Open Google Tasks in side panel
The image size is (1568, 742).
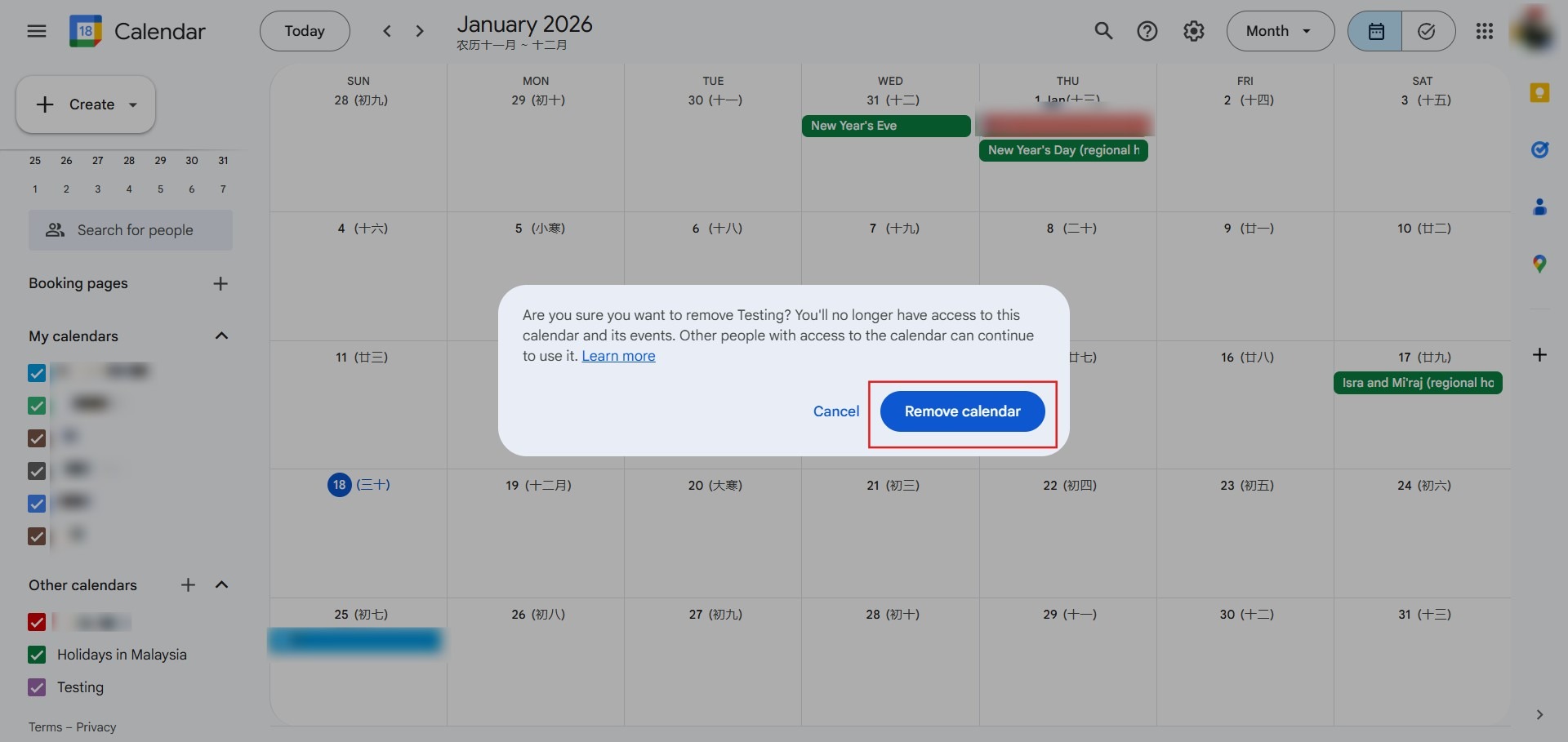pos(1539,150)
